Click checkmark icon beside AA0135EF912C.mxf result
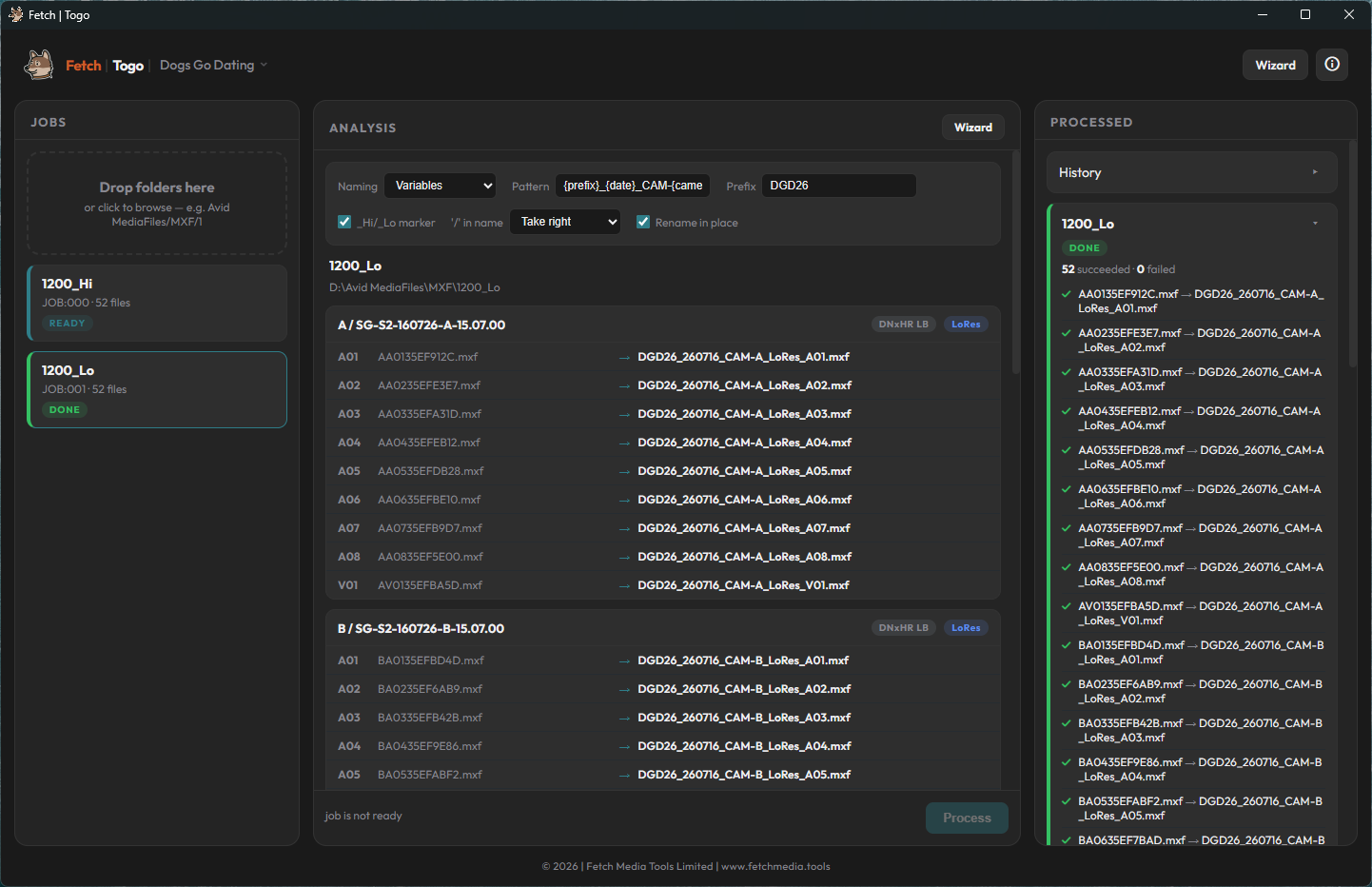Screen dimensions: 1372x887 tap(1067, 294)
